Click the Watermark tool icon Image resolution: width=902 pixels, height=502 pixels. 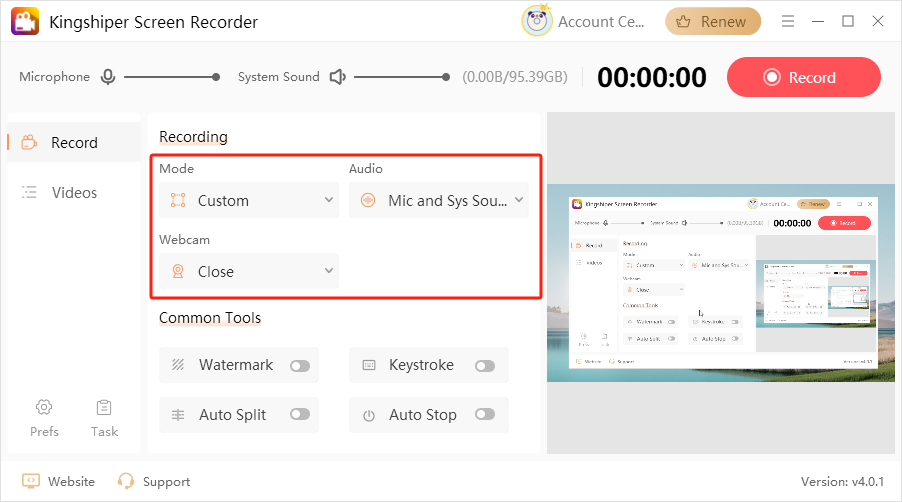178,365
